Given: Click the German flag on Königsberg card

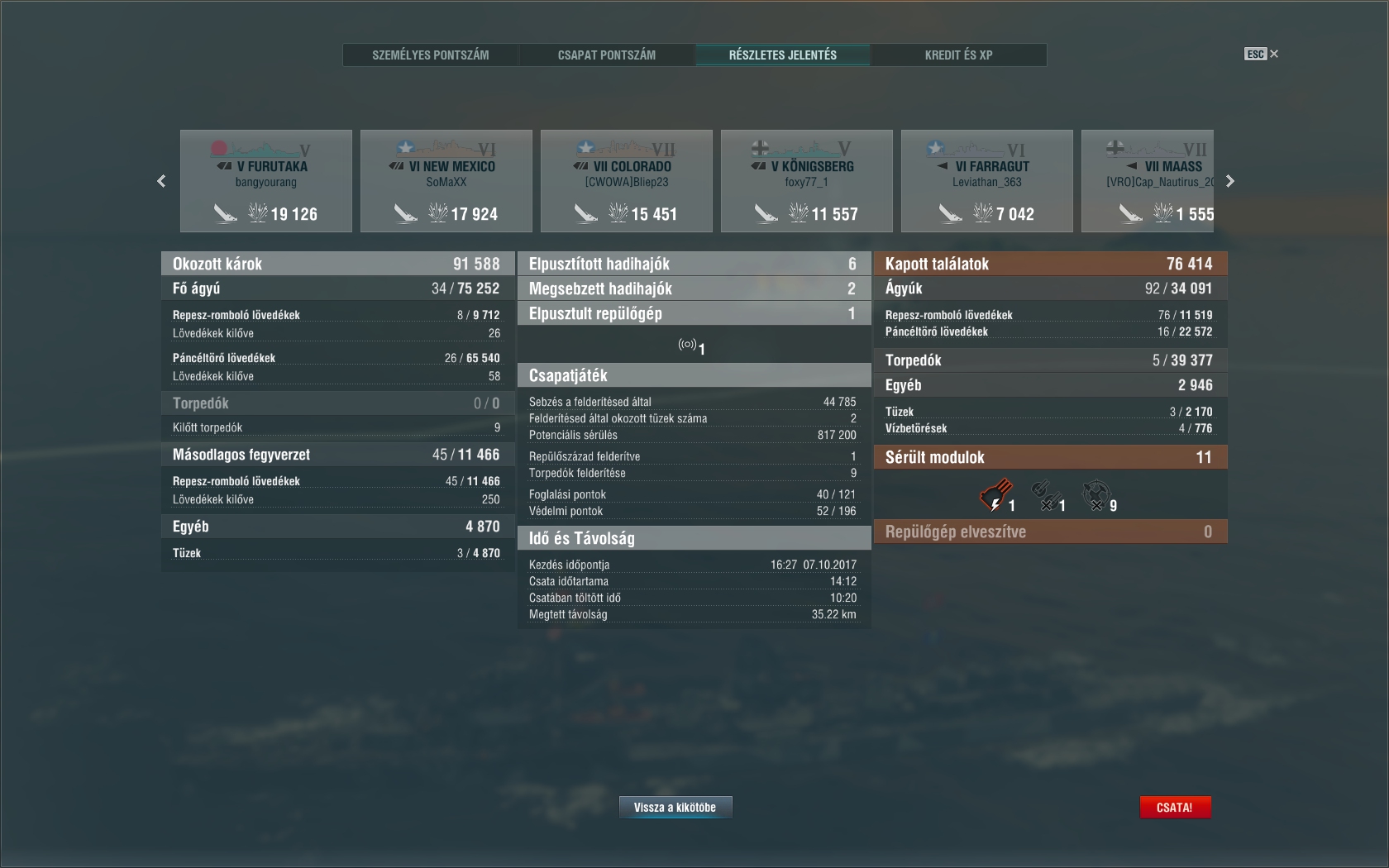Looking at the screenshot, I should coord(760,149).
